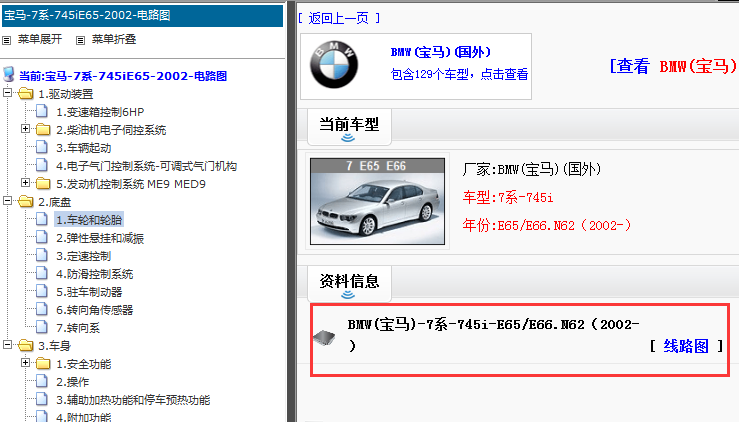Viewport: 739px width, 422px height.
Task: Click the folder icon of 5.发动机控制系统 ME9 MED9
Action: click(43, 183)
